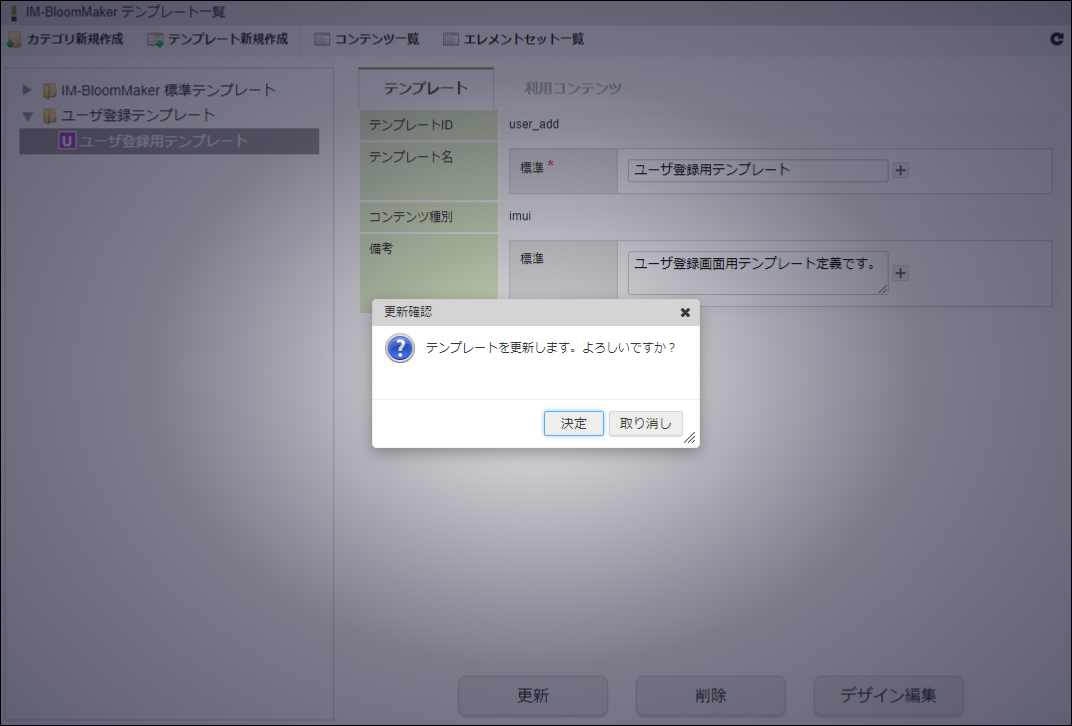Click the refresh icon in toolbar

tap(1056, 39)
